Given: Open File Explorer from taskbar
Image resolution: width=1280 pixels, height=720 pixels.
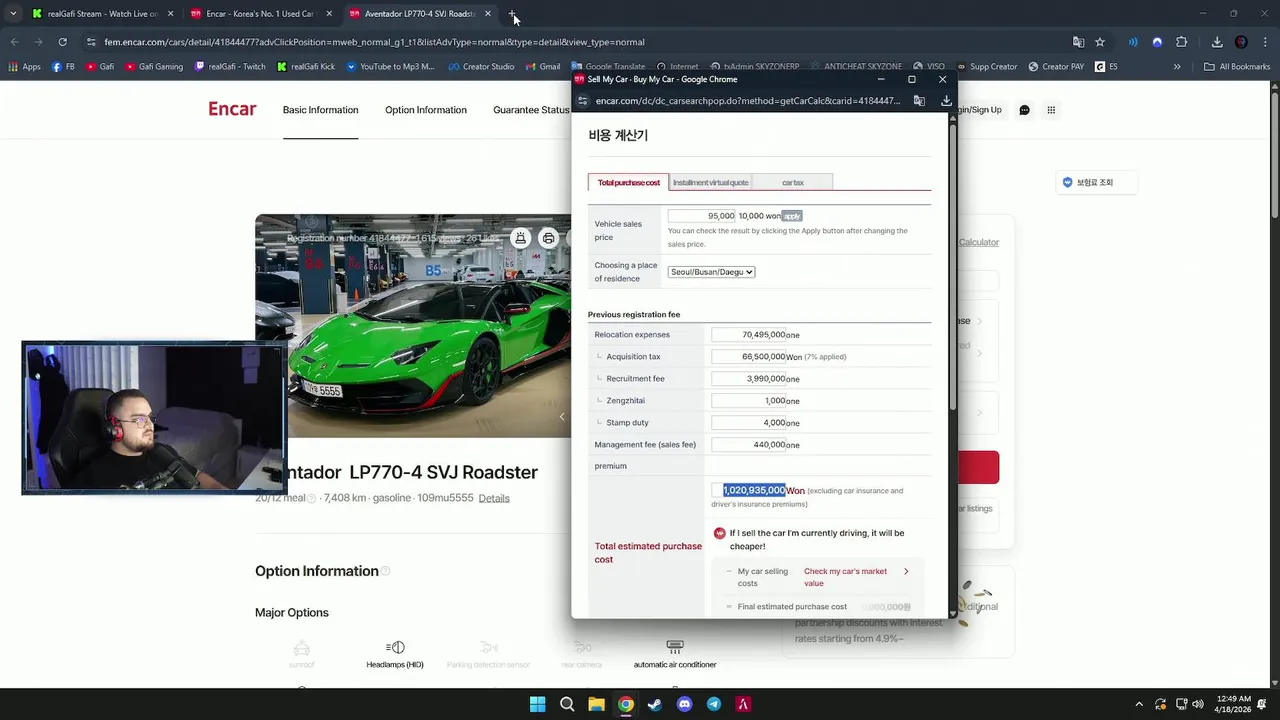Looking at the screenshot, I should tap(596, 704).
